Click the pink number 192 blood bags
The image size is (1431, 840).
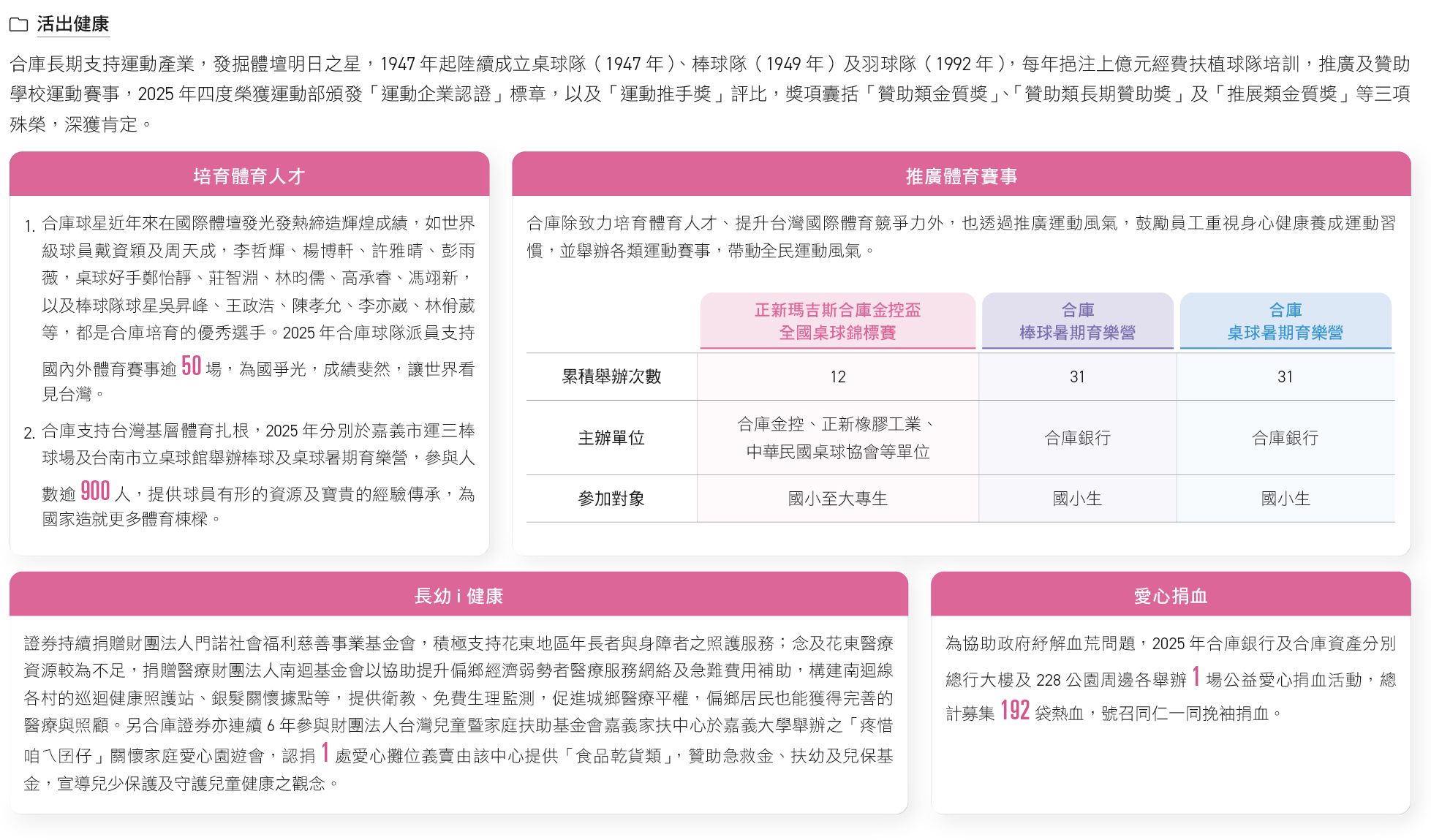(1014, 710)
